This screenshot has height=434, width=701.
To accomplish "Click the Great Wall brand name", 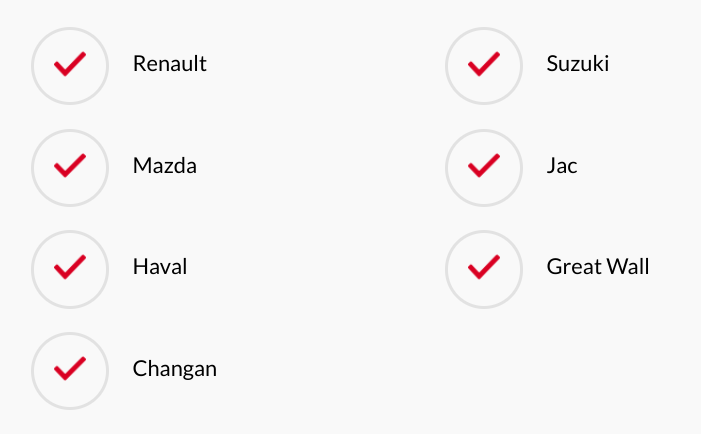I will [x=598, y=267].
